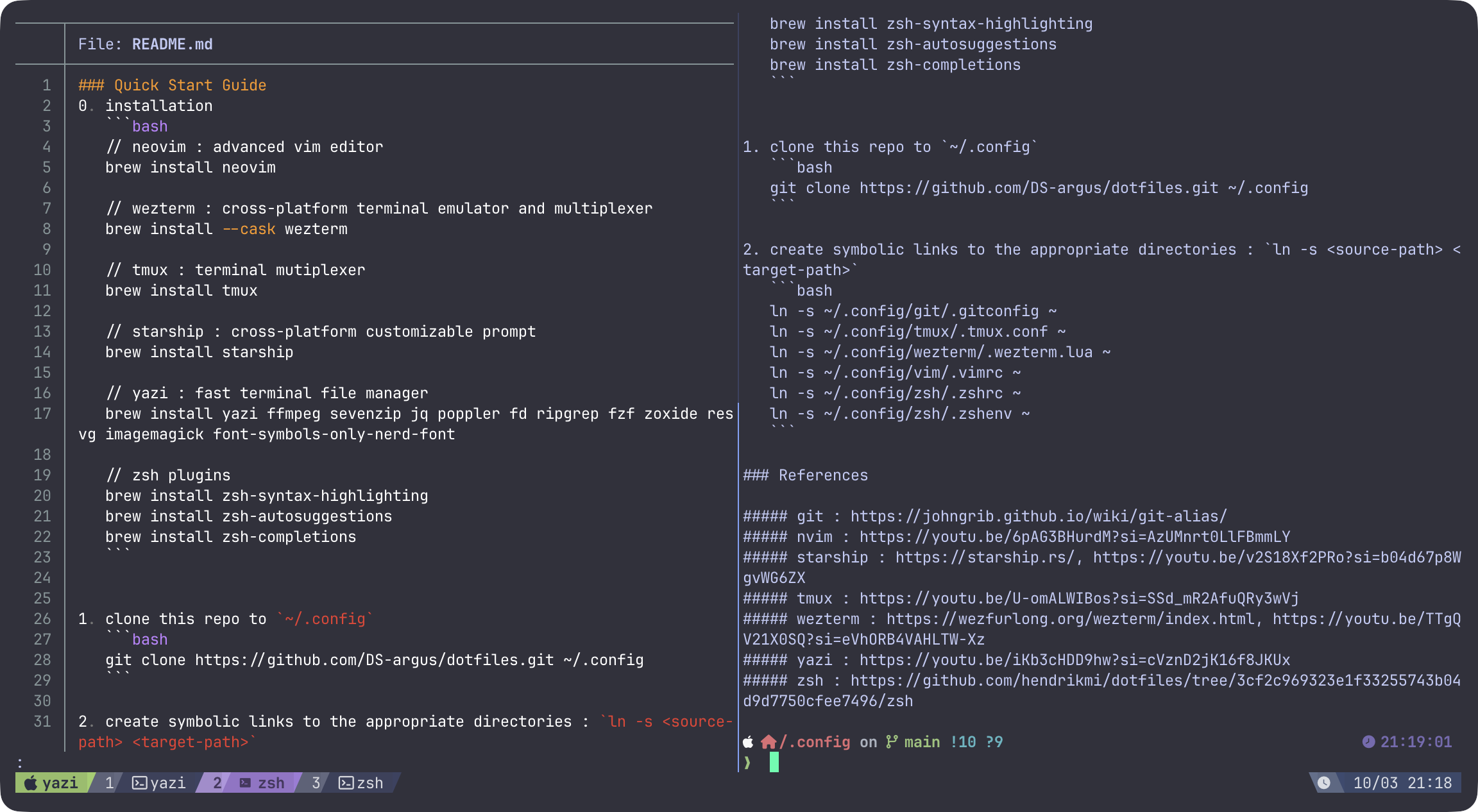Click the green cursor at shell prompt
The width and height of the screenshot is (1478, 812).
click(774, 762)
